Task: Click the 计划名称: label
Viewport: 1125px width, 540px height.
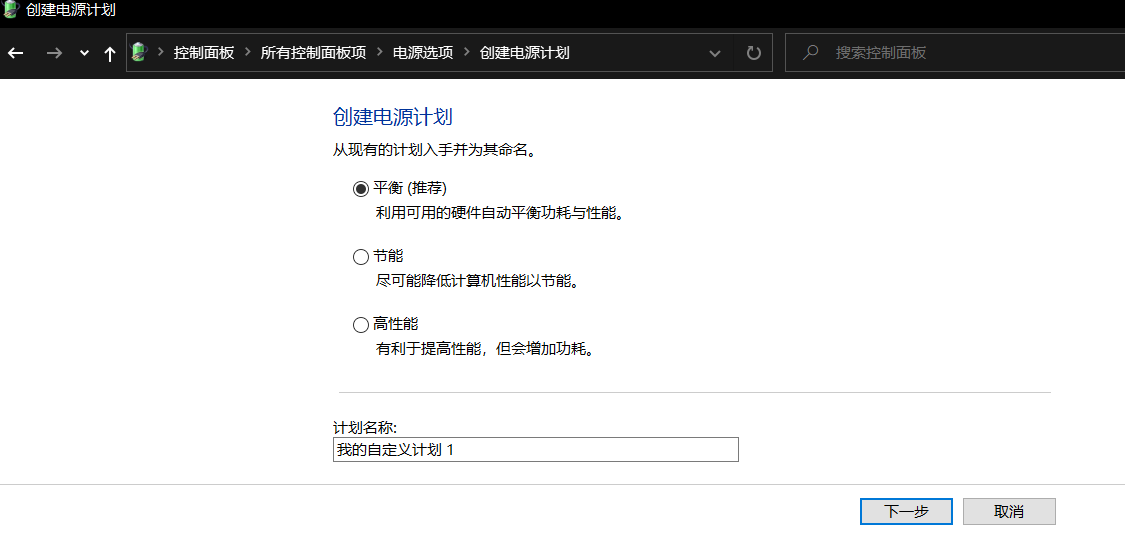Action: 364,428
